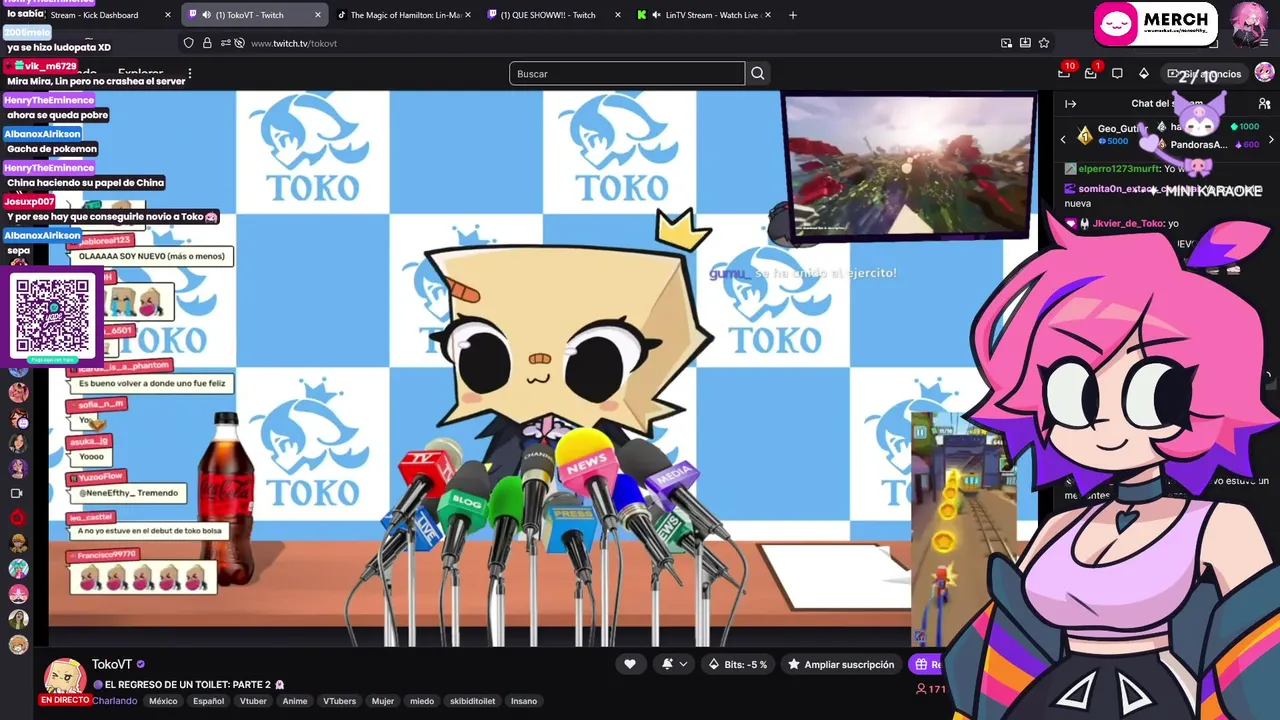Image resolution: width=1280 pixels, height=720 pixels.
Task: Click the Español tag
Action: (208, 701)
